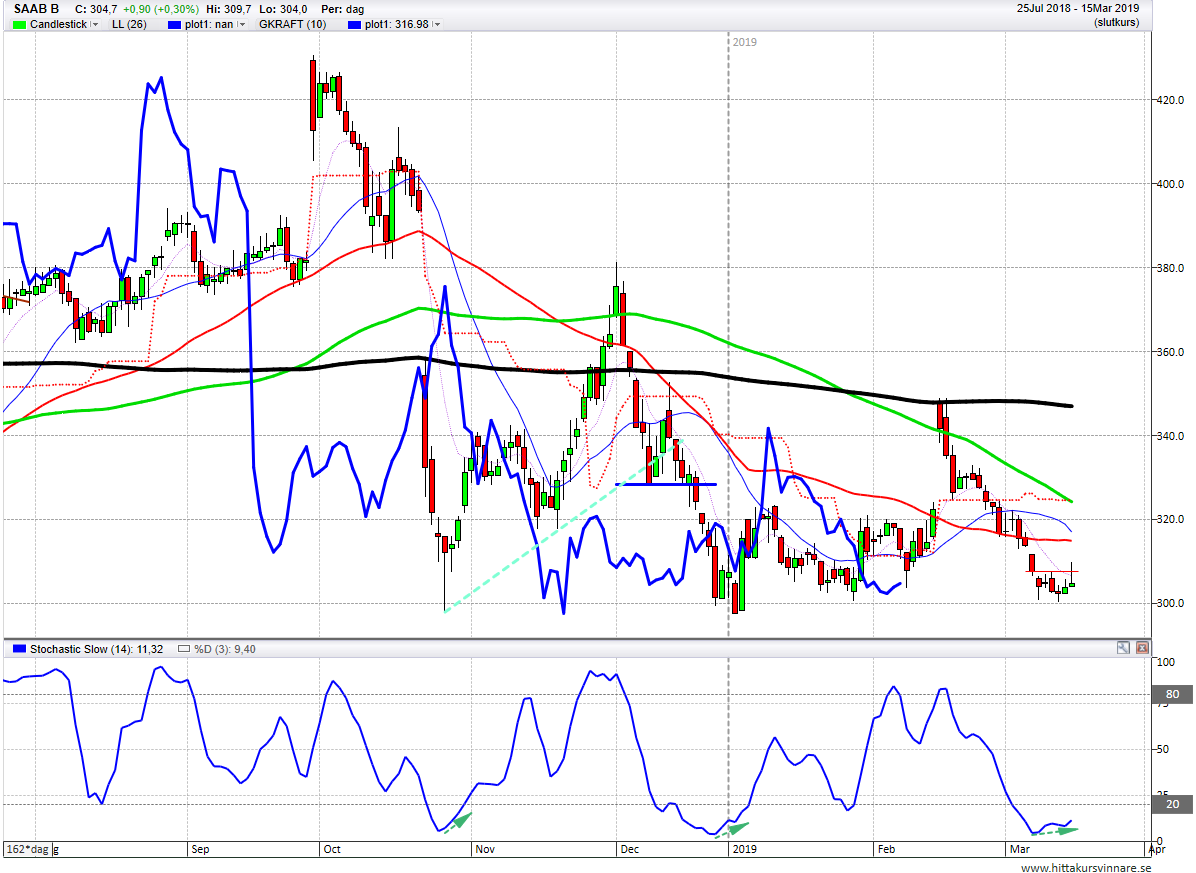Click the high value 'Hi: 309,7'
This screenshot has width=1196, height=873.
pos(229,9)
